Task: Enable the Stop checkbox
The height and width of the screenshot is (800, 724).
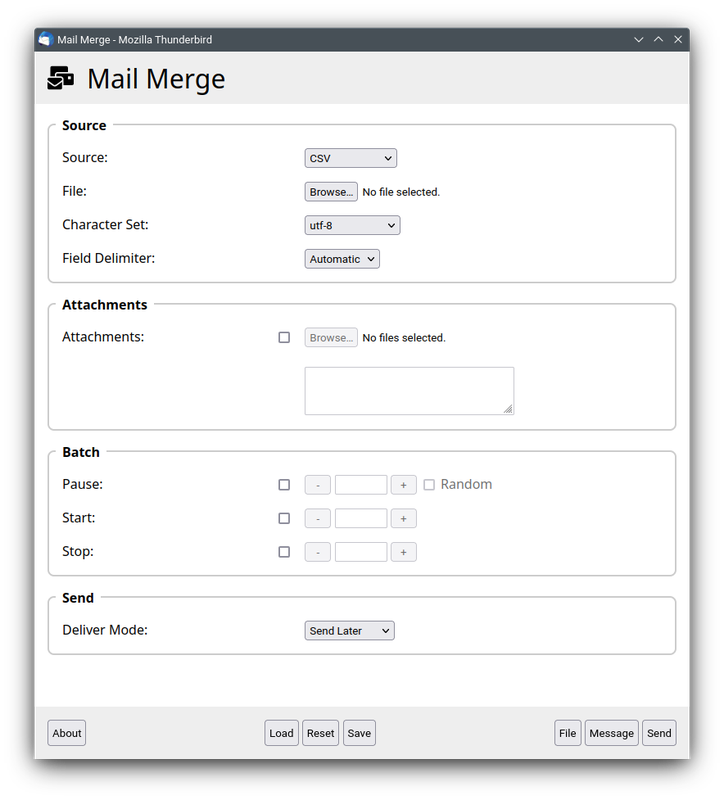Action: point(284,552)
